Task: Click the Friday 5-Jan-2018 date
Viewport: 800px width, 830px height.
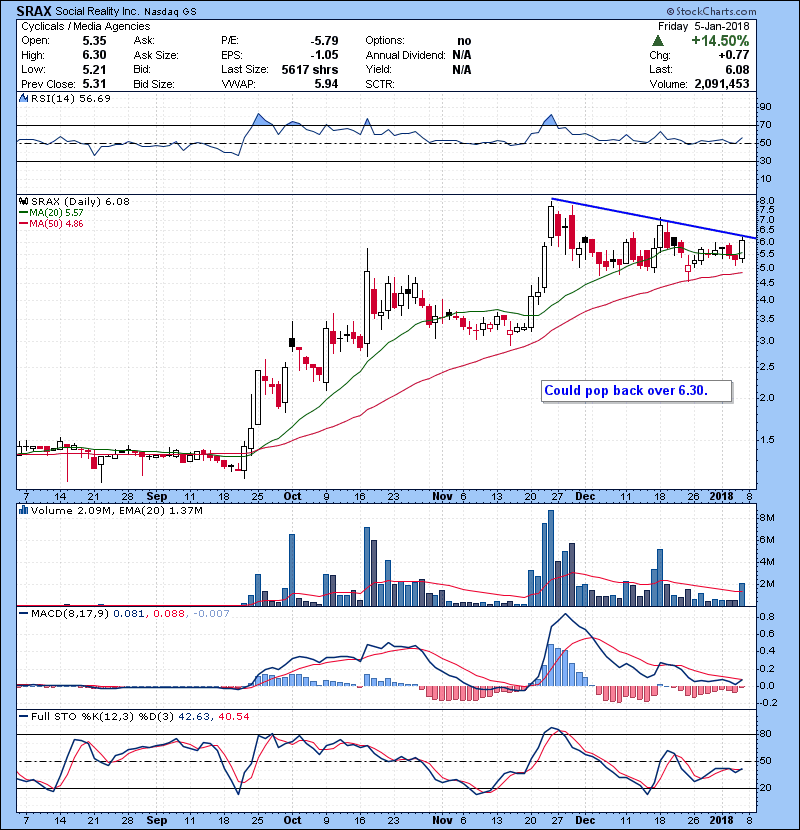Action: pyautogui.click(x=704, y=26)
